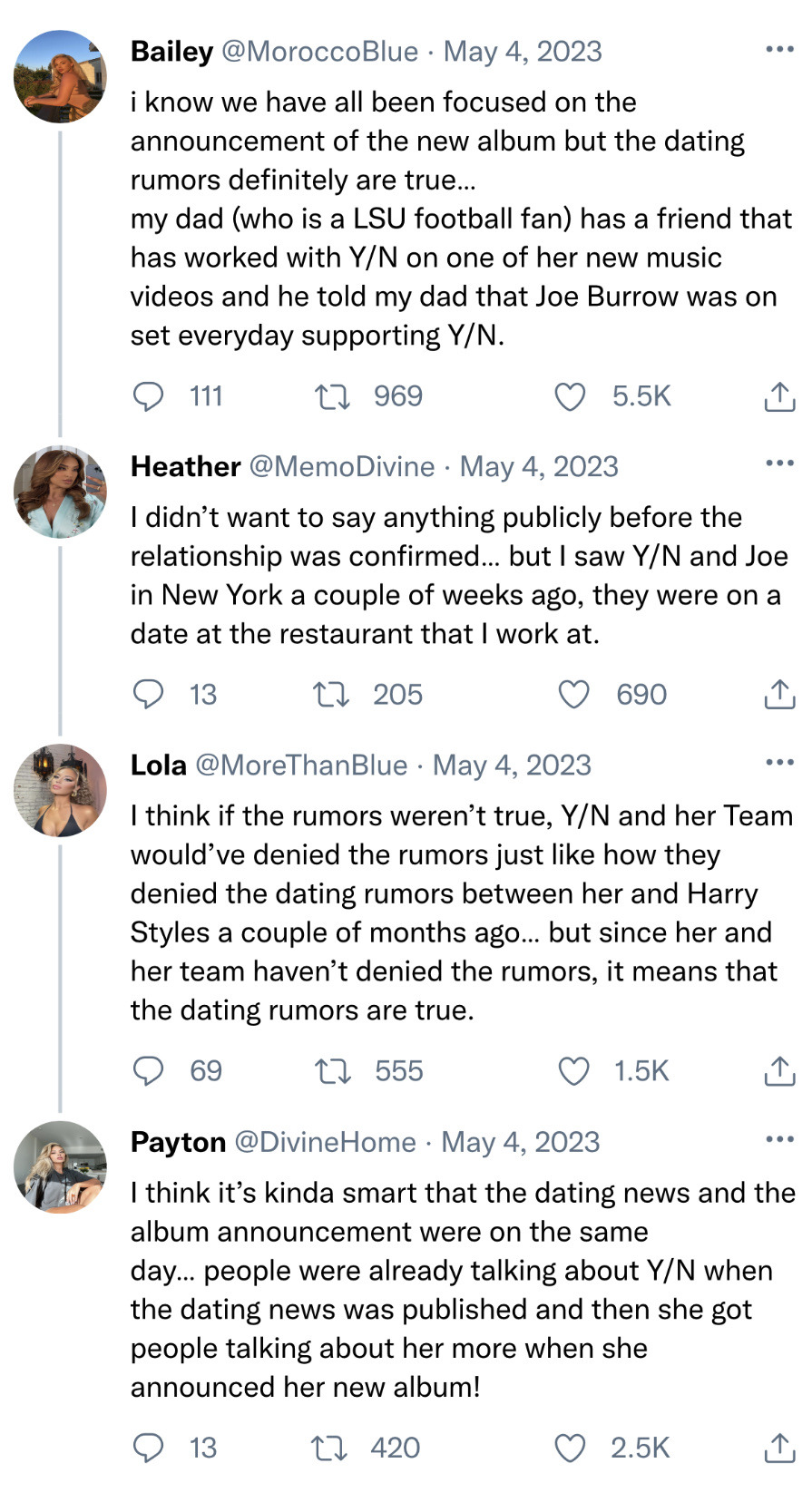The height and width of the screenshot is (1512, 812).
Task: Open the @DivineHome profile handle
Action: (325, 1142)
